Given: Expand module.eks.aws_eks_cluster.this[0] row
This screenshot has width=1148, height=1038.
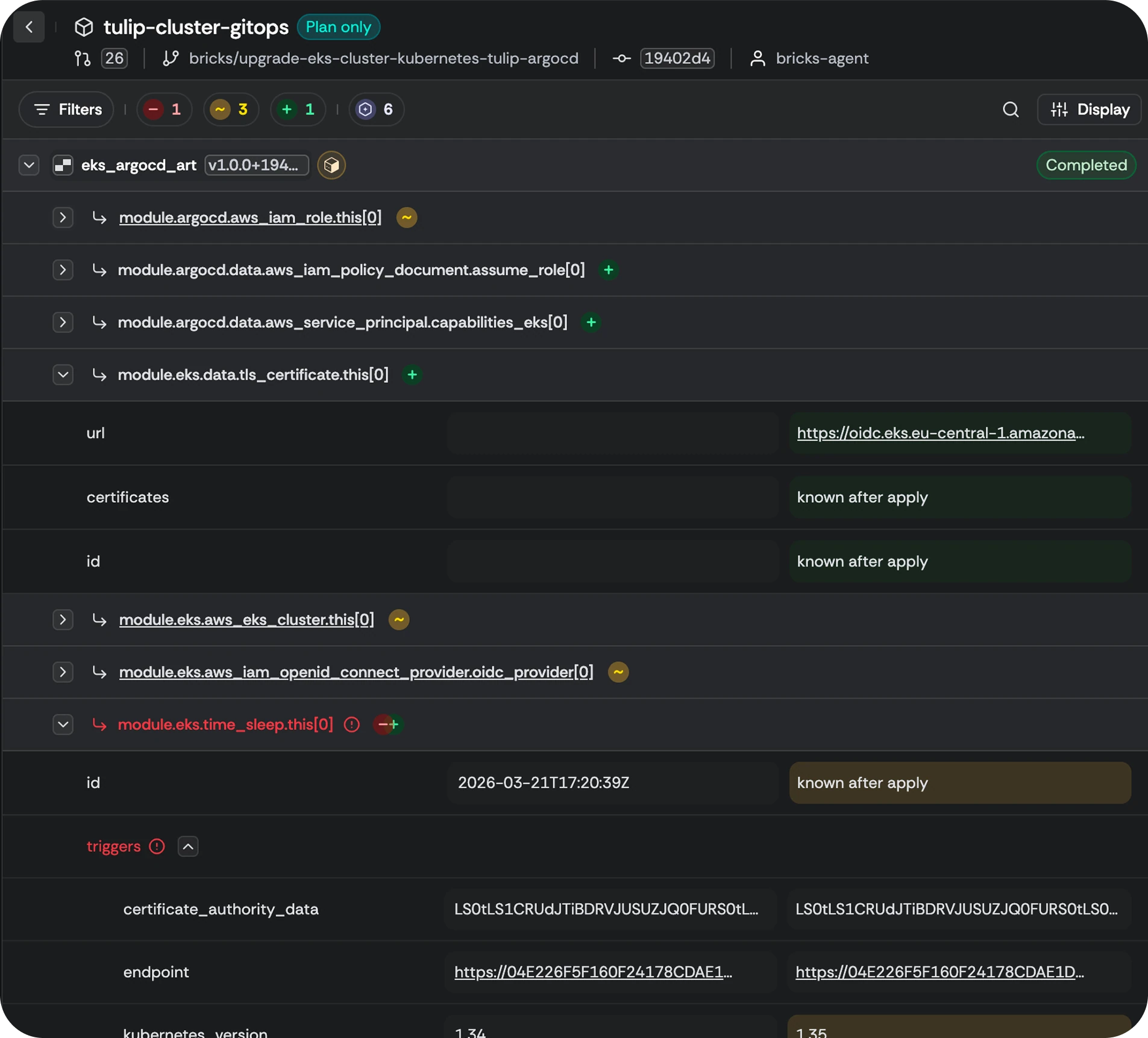Looking at the screenshot, I should click(x=63, y=620).
